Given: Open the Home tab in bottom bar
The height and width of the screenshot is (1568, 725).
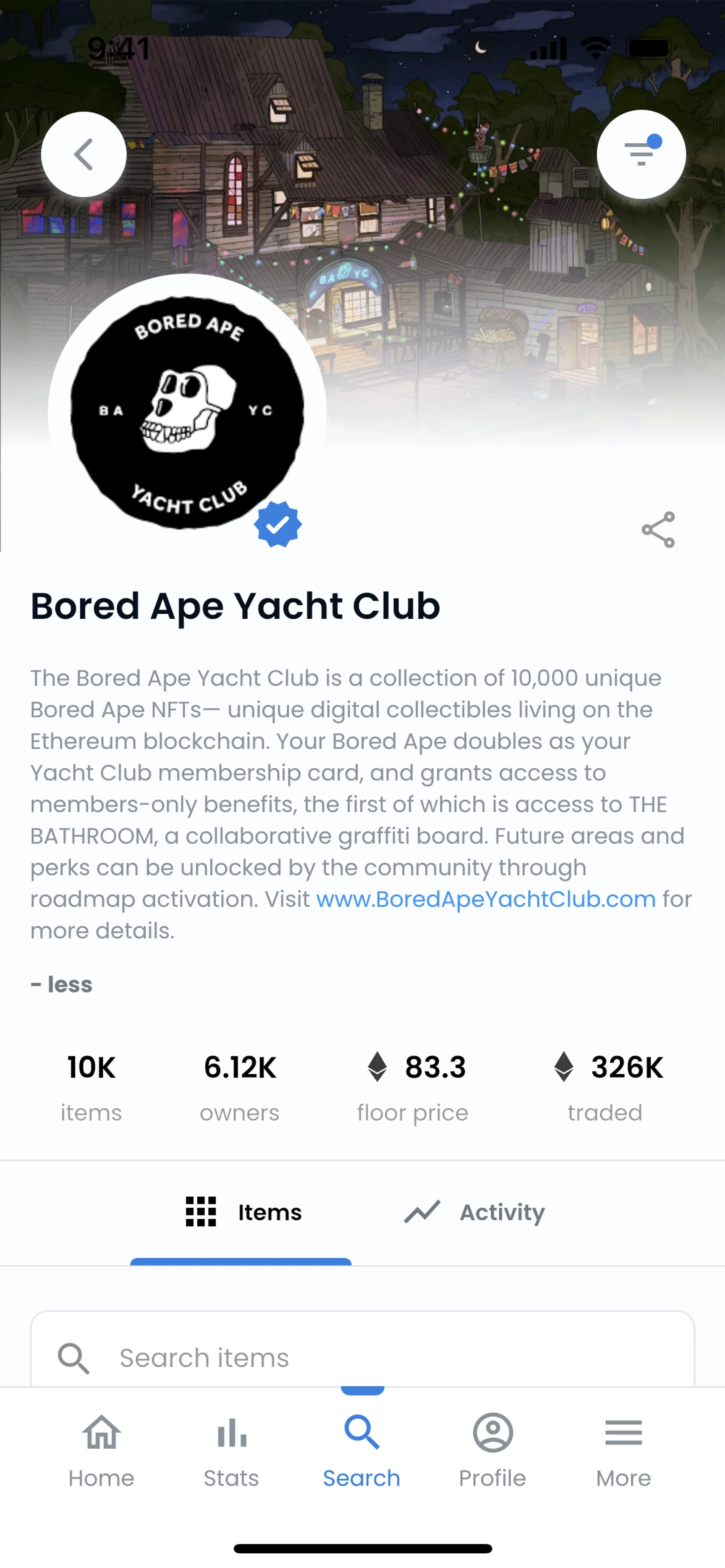Looking at the screenshot, I should [x=101, y=1451].
